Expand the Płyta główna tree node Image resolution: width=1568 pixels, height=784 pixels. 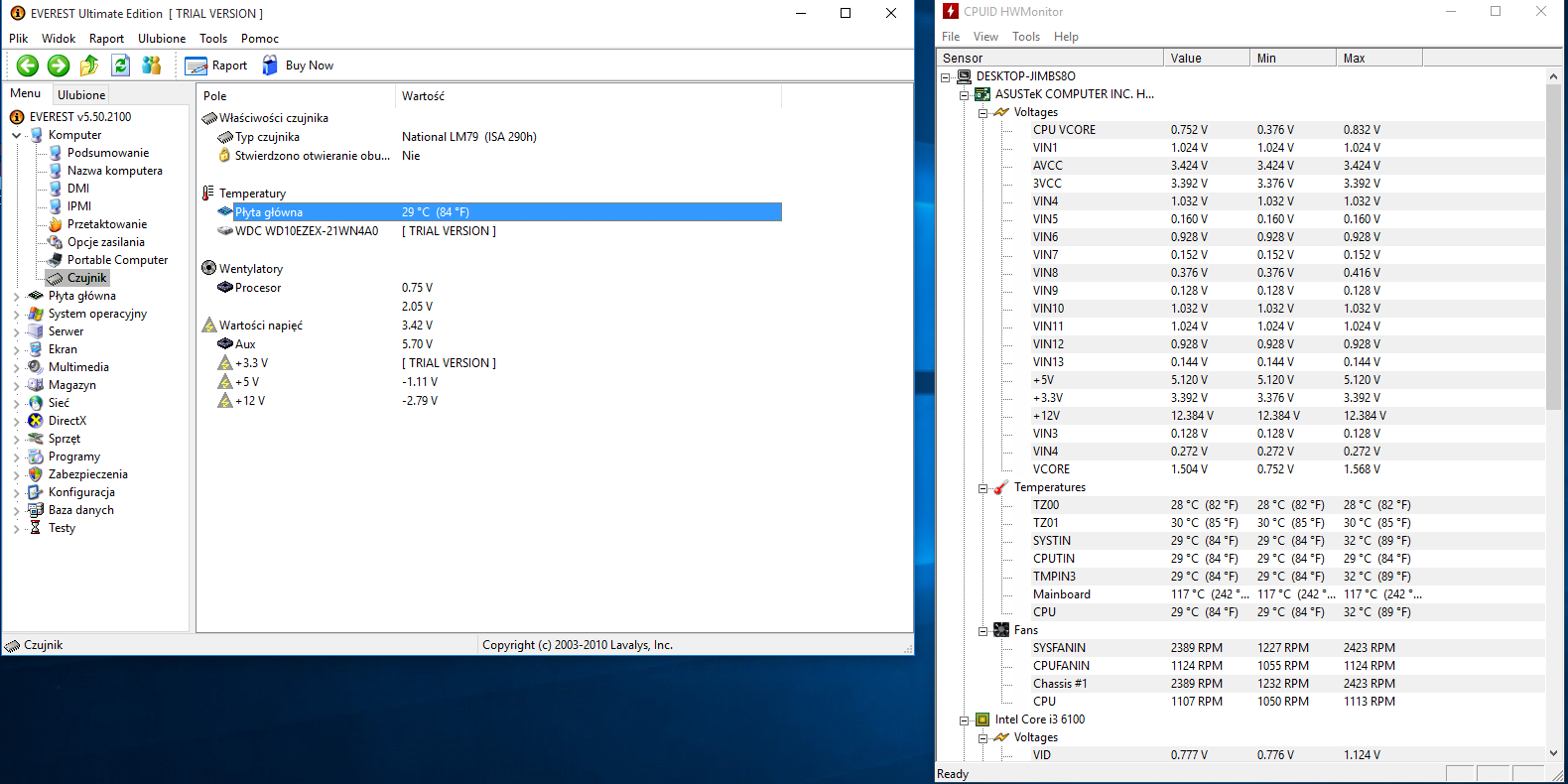17,296
